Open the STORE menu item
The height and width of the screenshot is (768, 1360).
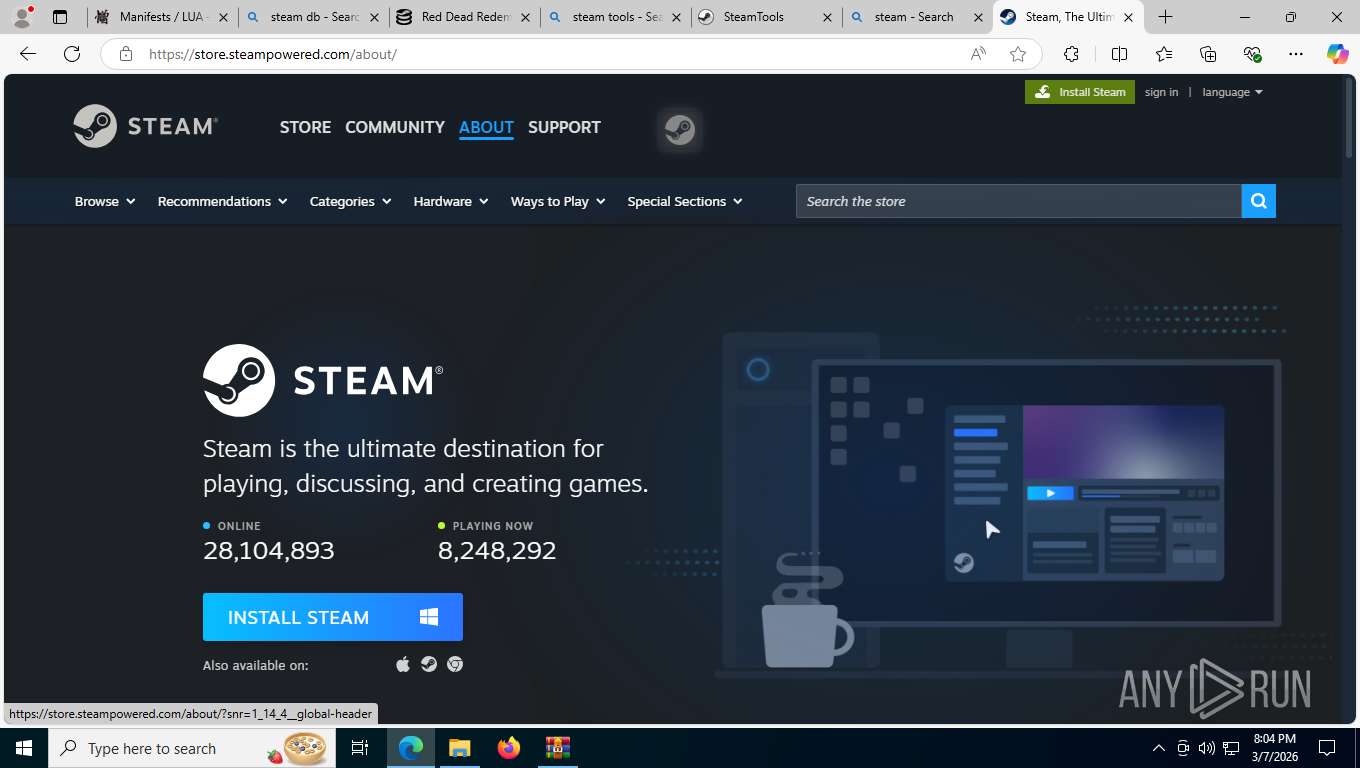click(x=305, y=127)
